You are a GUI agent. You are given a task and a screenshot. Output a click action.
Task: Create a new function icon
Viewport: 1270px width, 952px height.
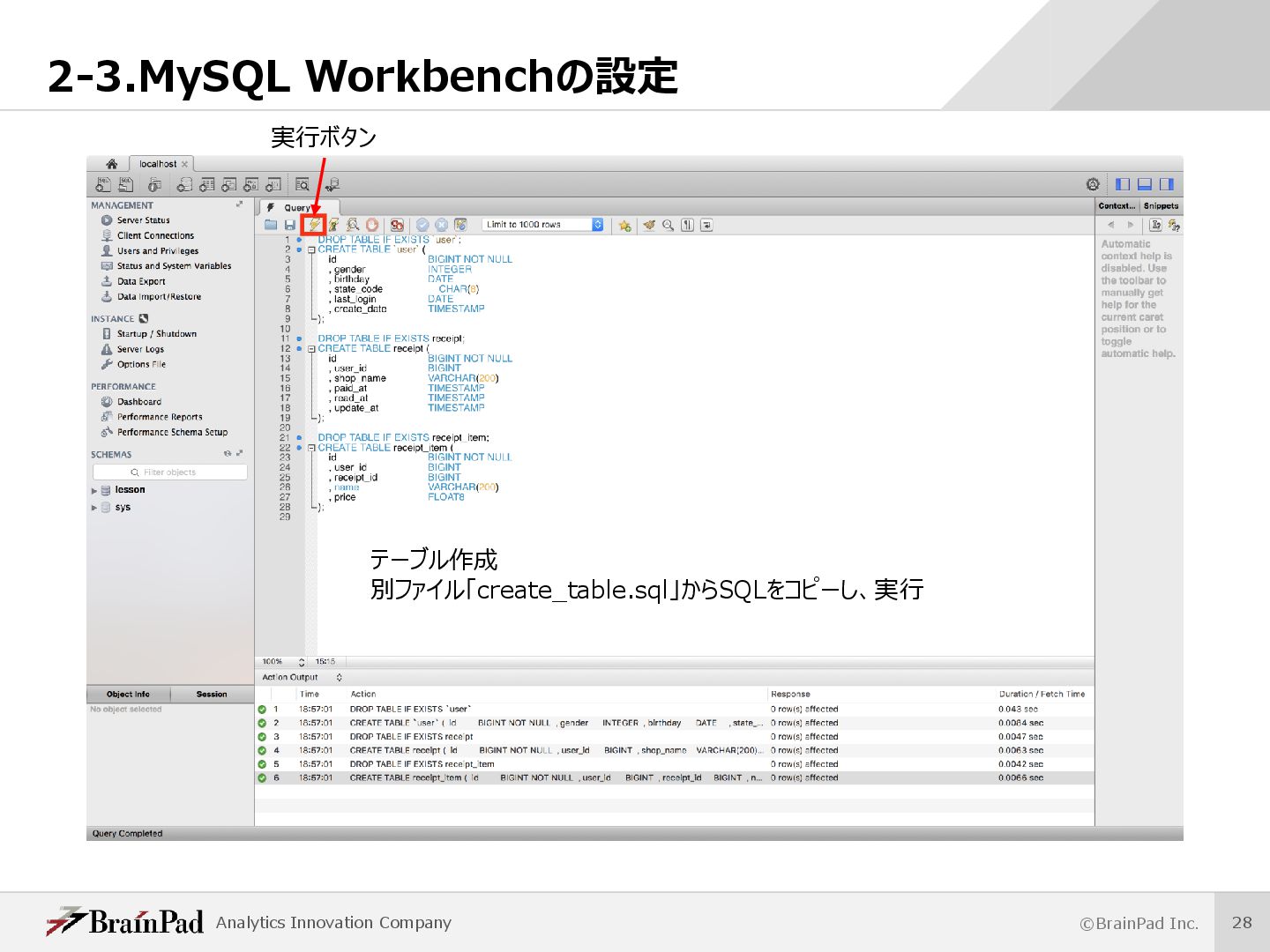pos(273,184)
